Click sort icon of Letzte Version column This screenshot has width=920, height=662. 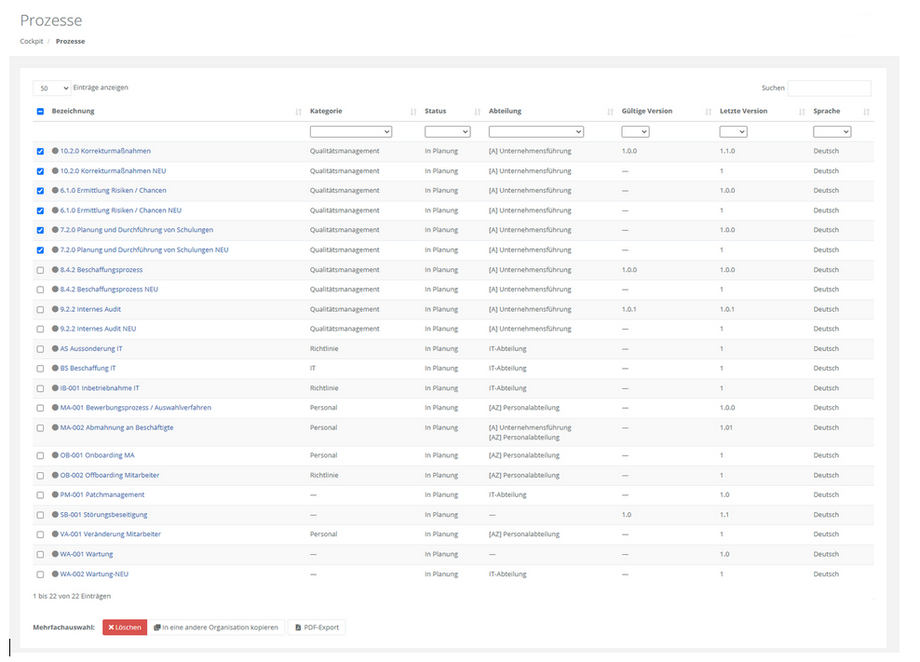point(801,112)
